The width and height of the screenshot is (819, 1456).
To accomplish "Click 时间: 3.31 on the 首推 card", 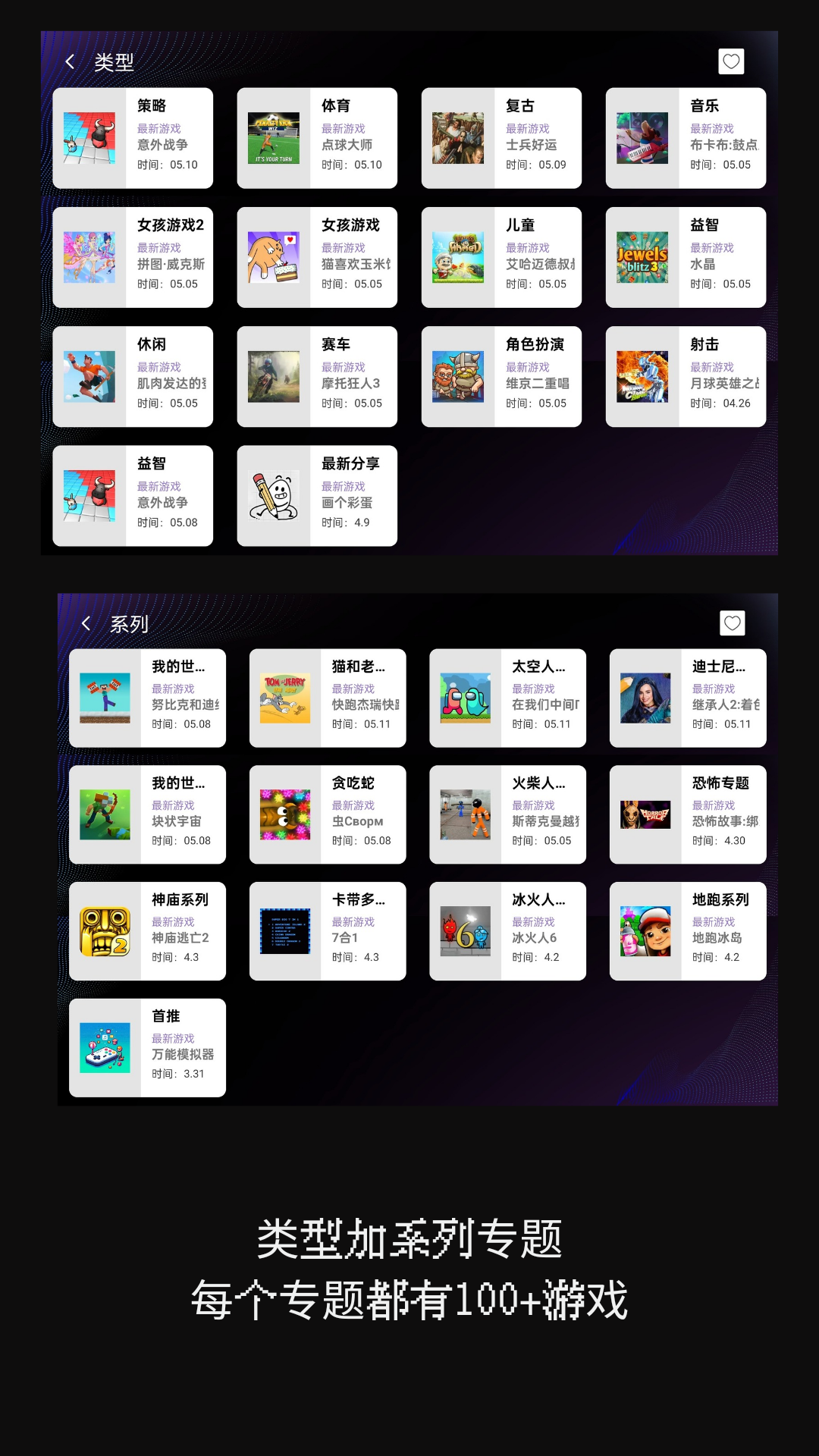I will tap(178, 1074).
